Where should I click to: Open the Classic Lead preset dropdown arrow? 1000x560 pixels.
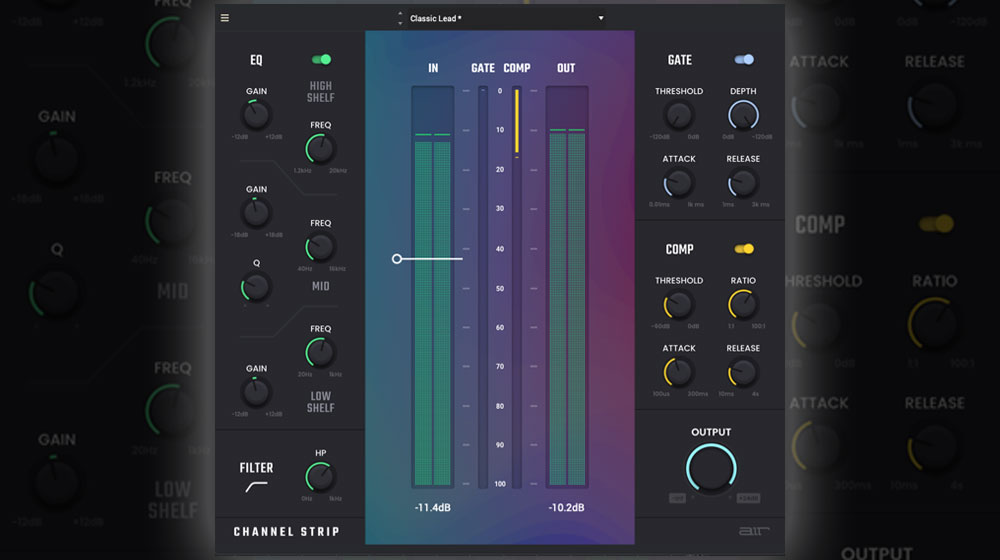pos(601,18)
